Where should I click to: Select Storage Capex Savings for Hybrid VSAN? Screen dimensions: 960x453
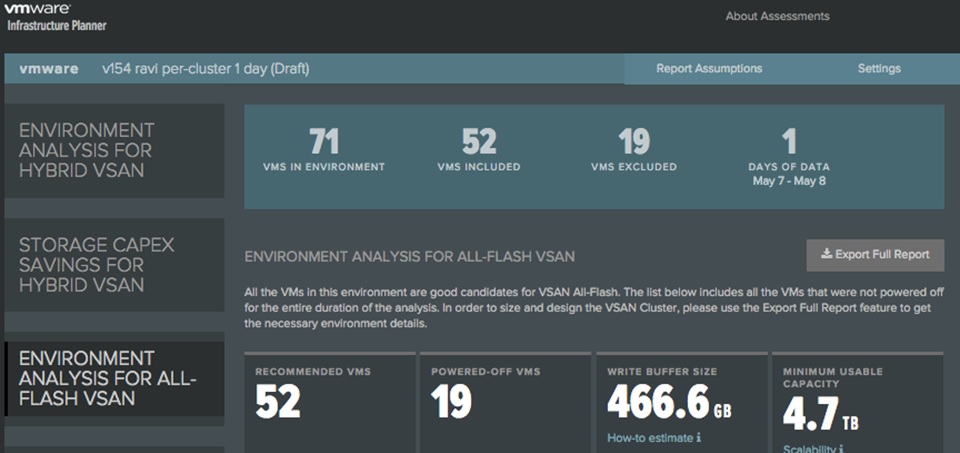(x=114, y=264)
